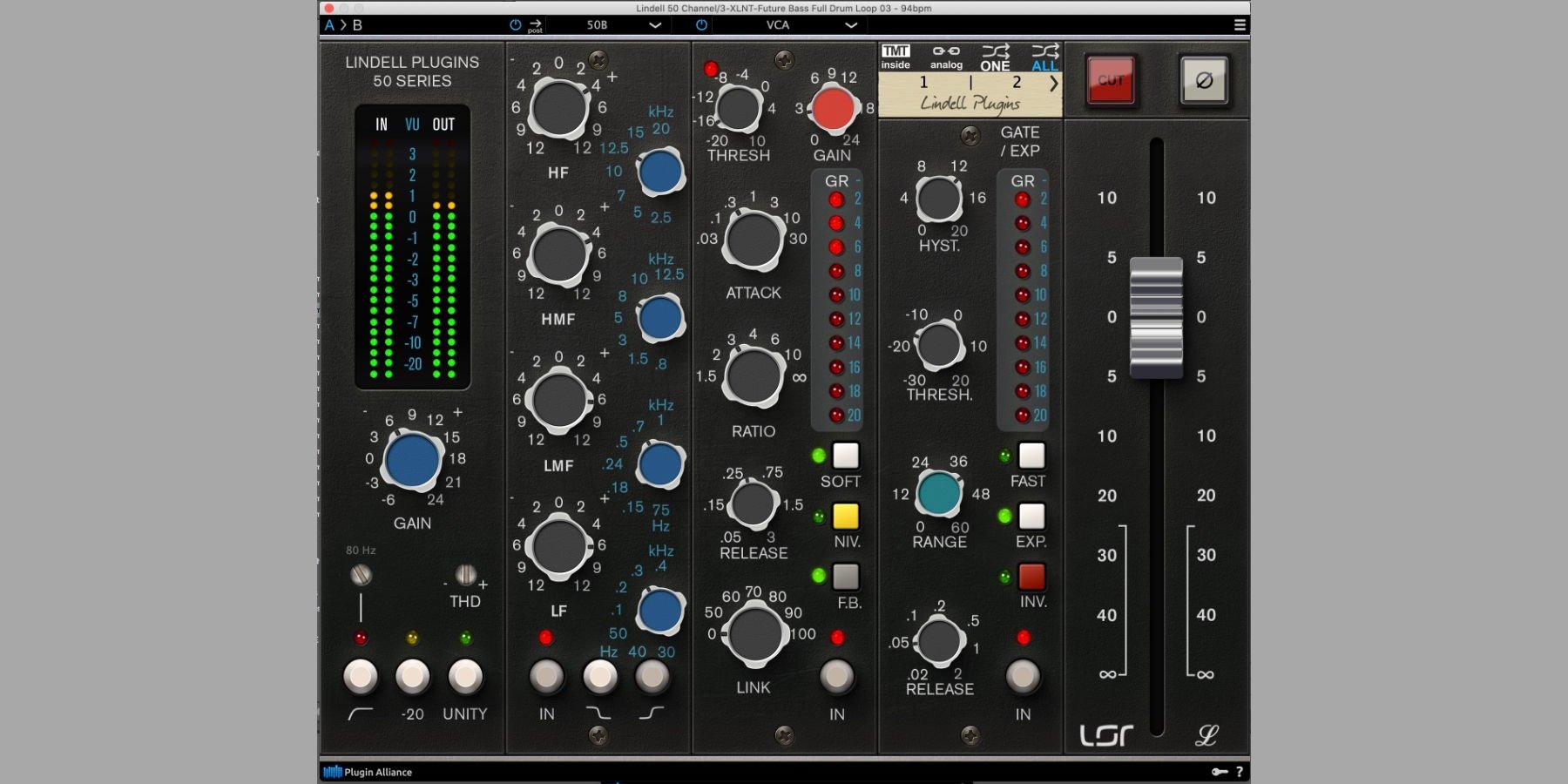Open the hamburger menu in the top bar

(1240, 25)
